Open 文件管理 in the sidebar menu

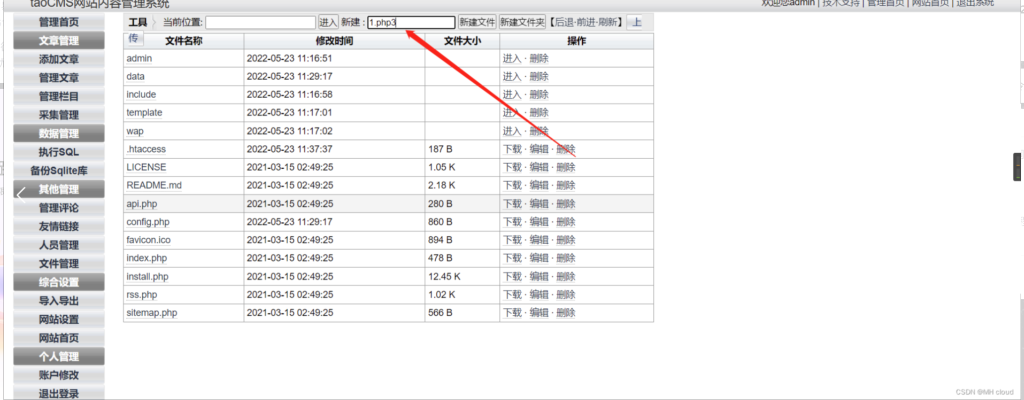click(59, 263)
